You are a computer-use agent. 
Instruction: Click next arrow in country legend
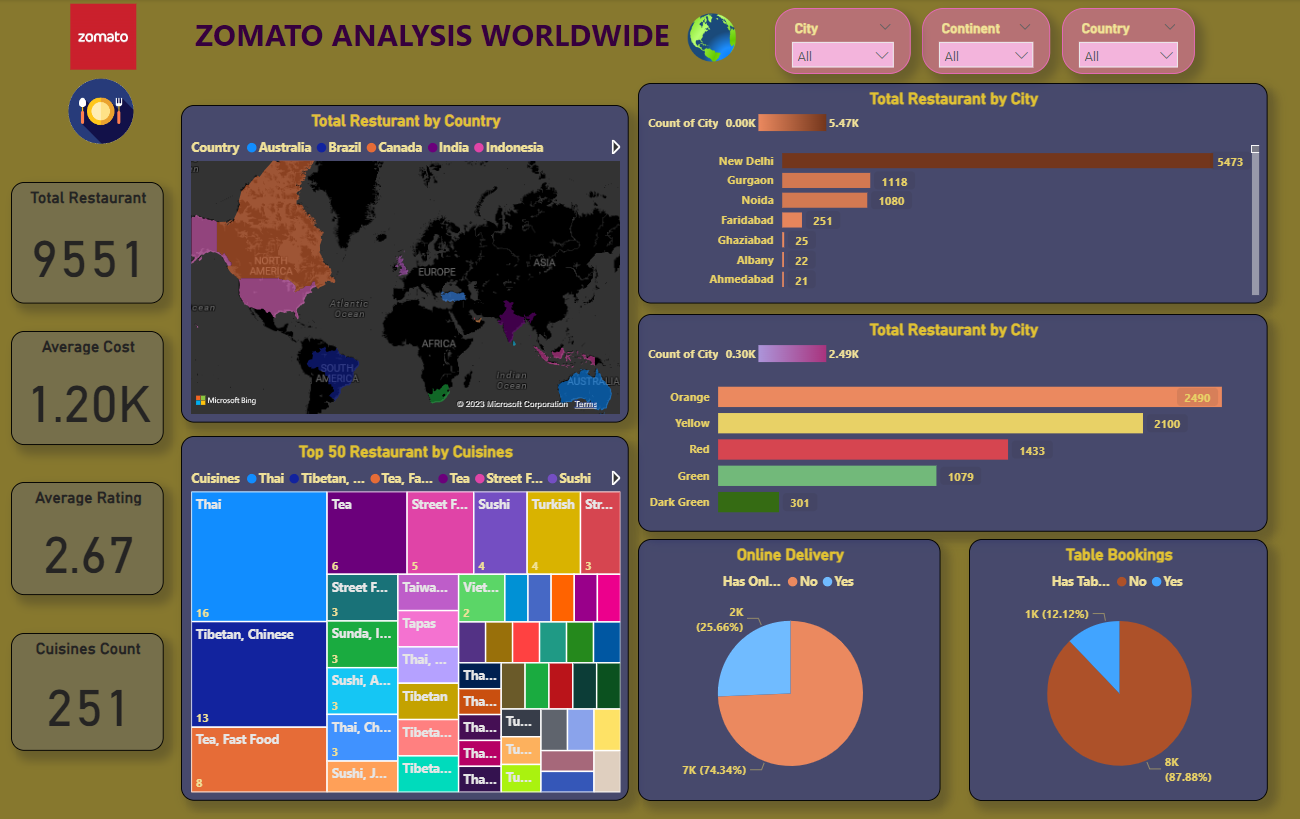click(615, 147)
